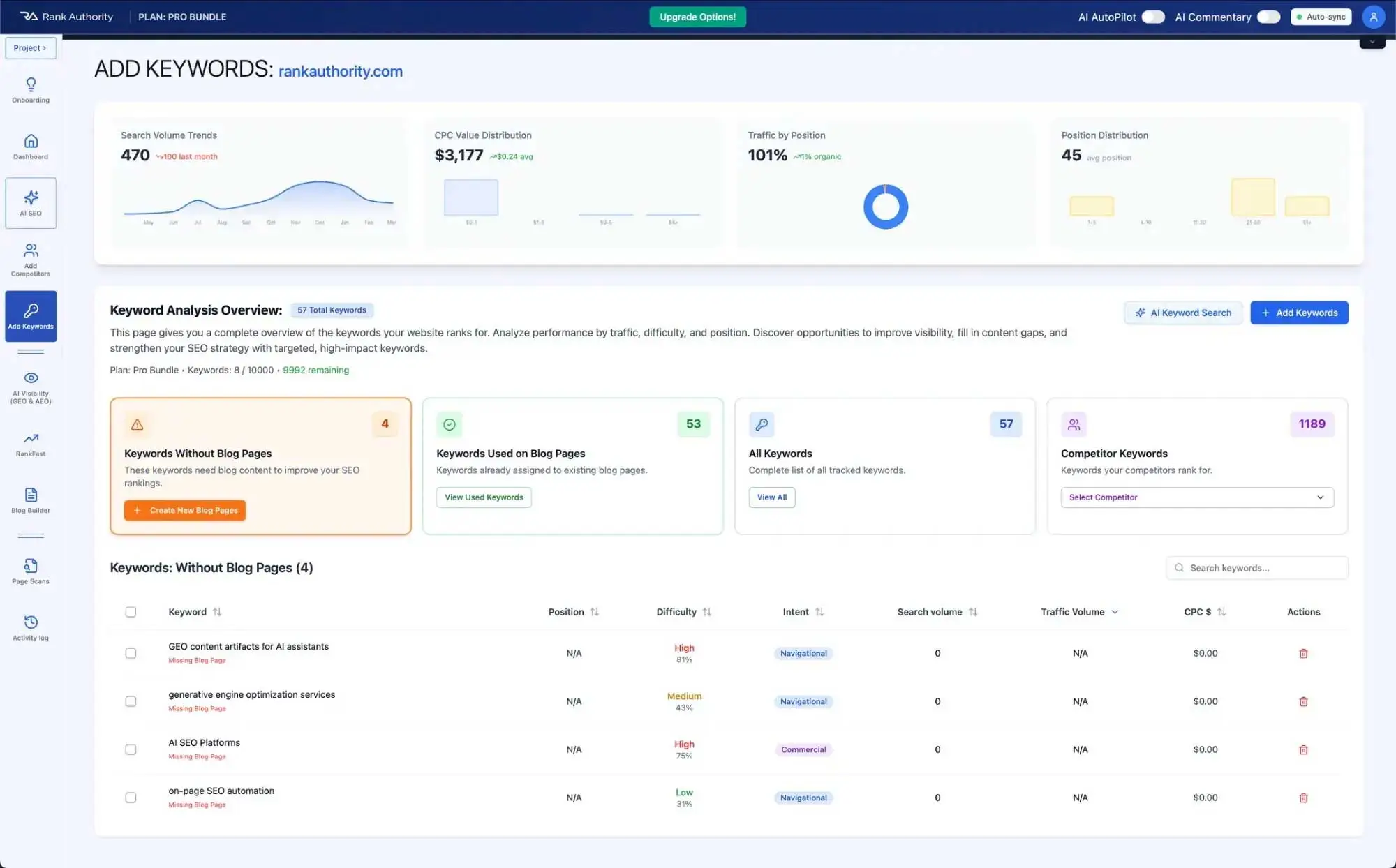This screenshot has height=868, width=1396.
Task: Click CPC Value Distribution bar chart
Action: click(572, 201)
